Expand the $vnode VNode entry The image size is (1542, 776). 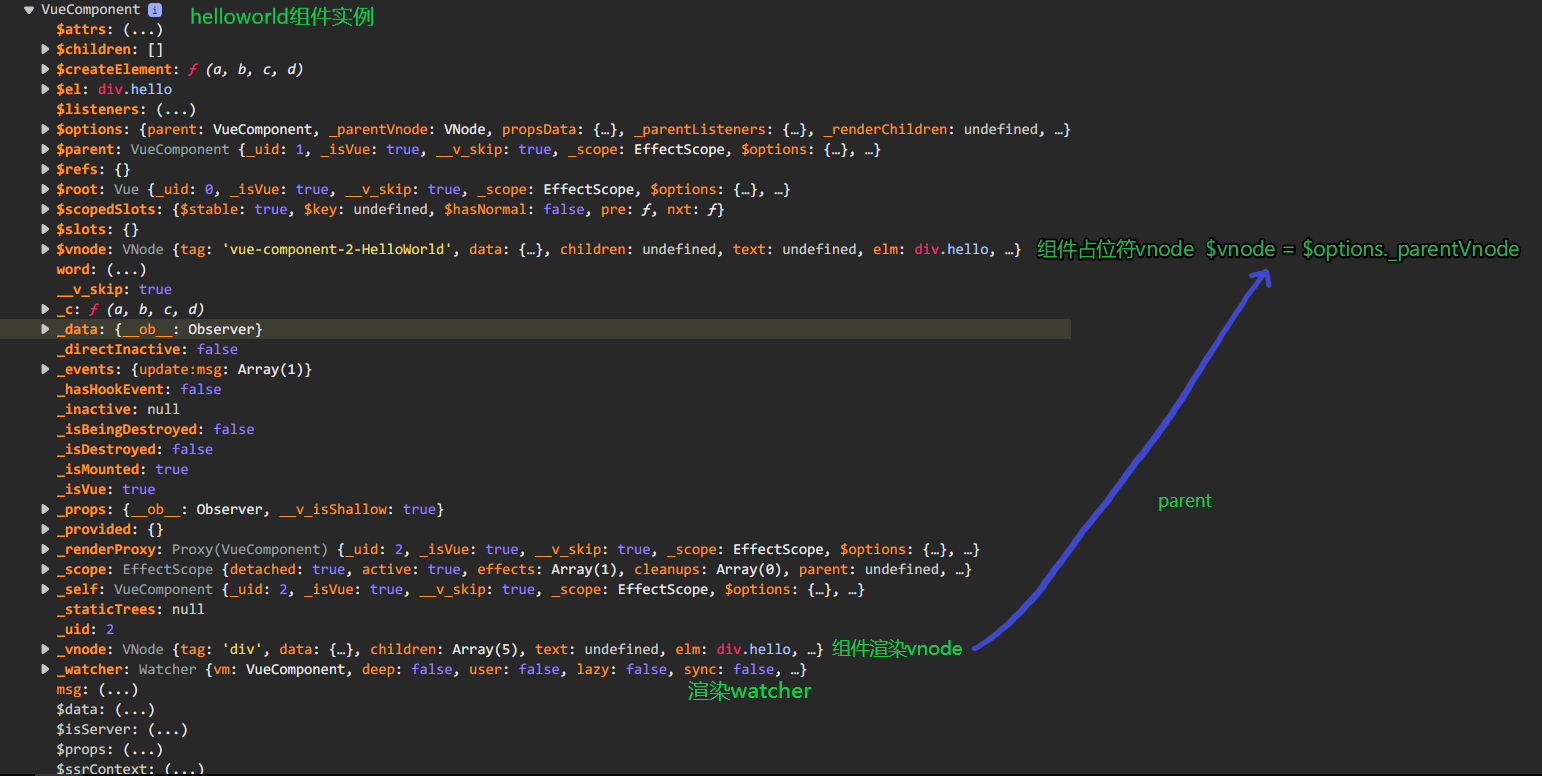(x=45, y=249)
